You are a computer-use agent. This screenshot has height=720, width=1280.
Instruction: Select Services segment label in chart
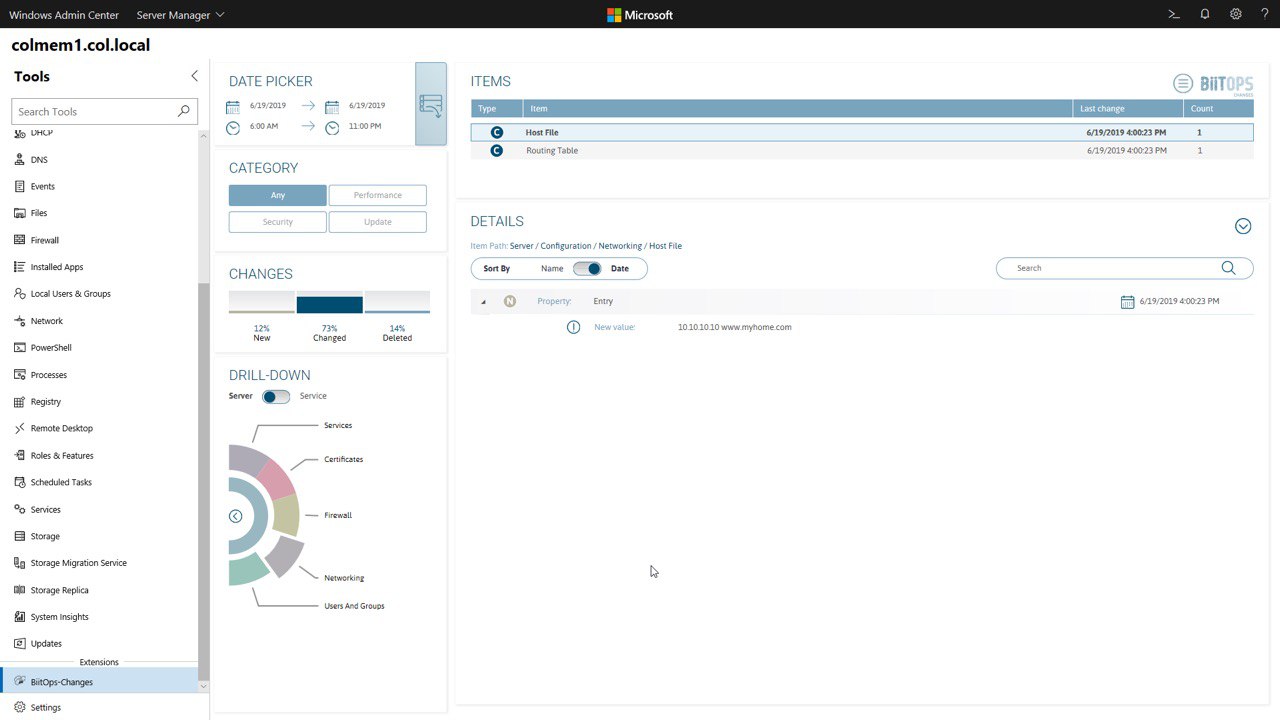click(338, 425)
